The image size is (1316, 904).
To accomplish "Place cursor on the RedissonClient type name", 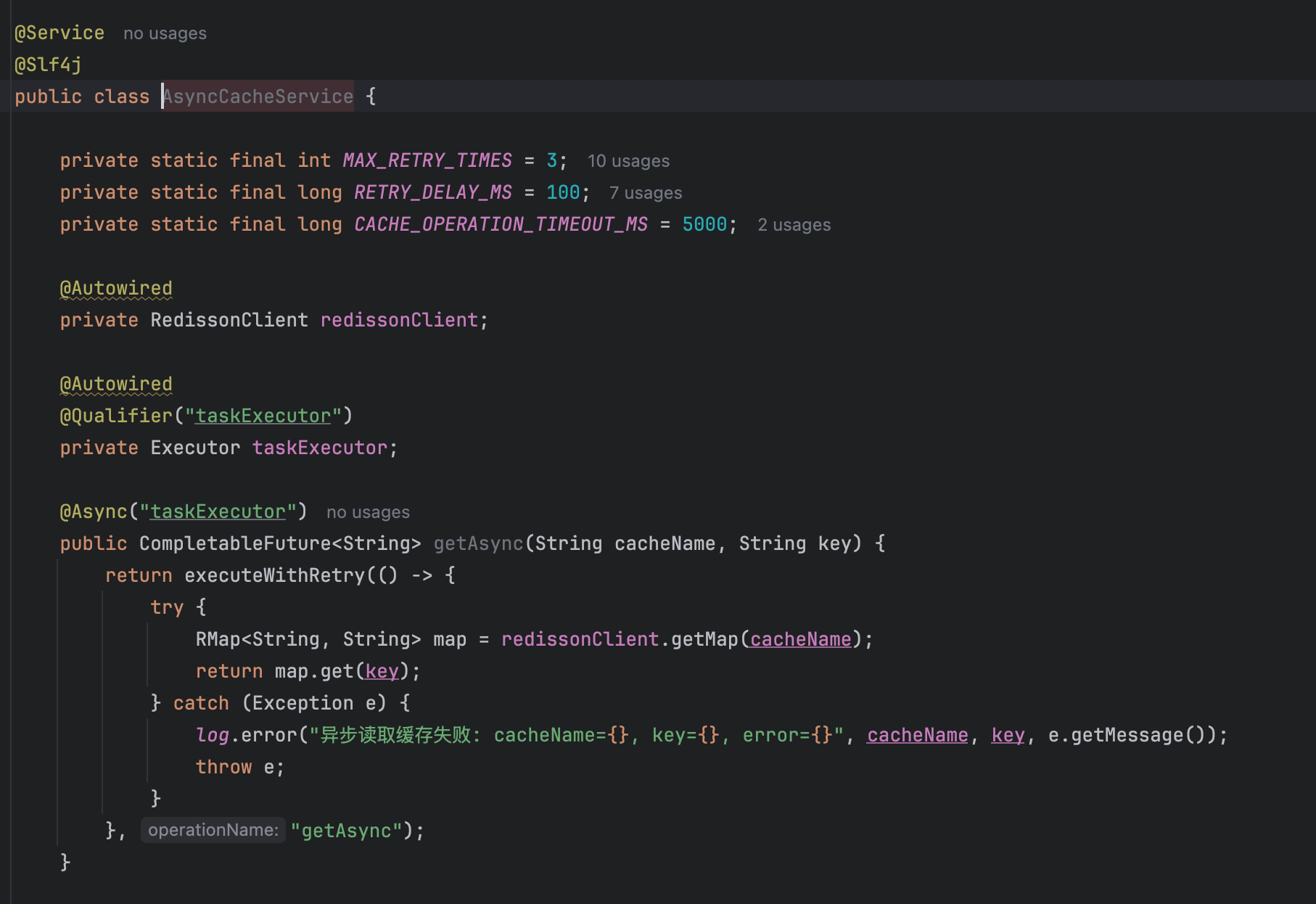I will click(229, 320).
